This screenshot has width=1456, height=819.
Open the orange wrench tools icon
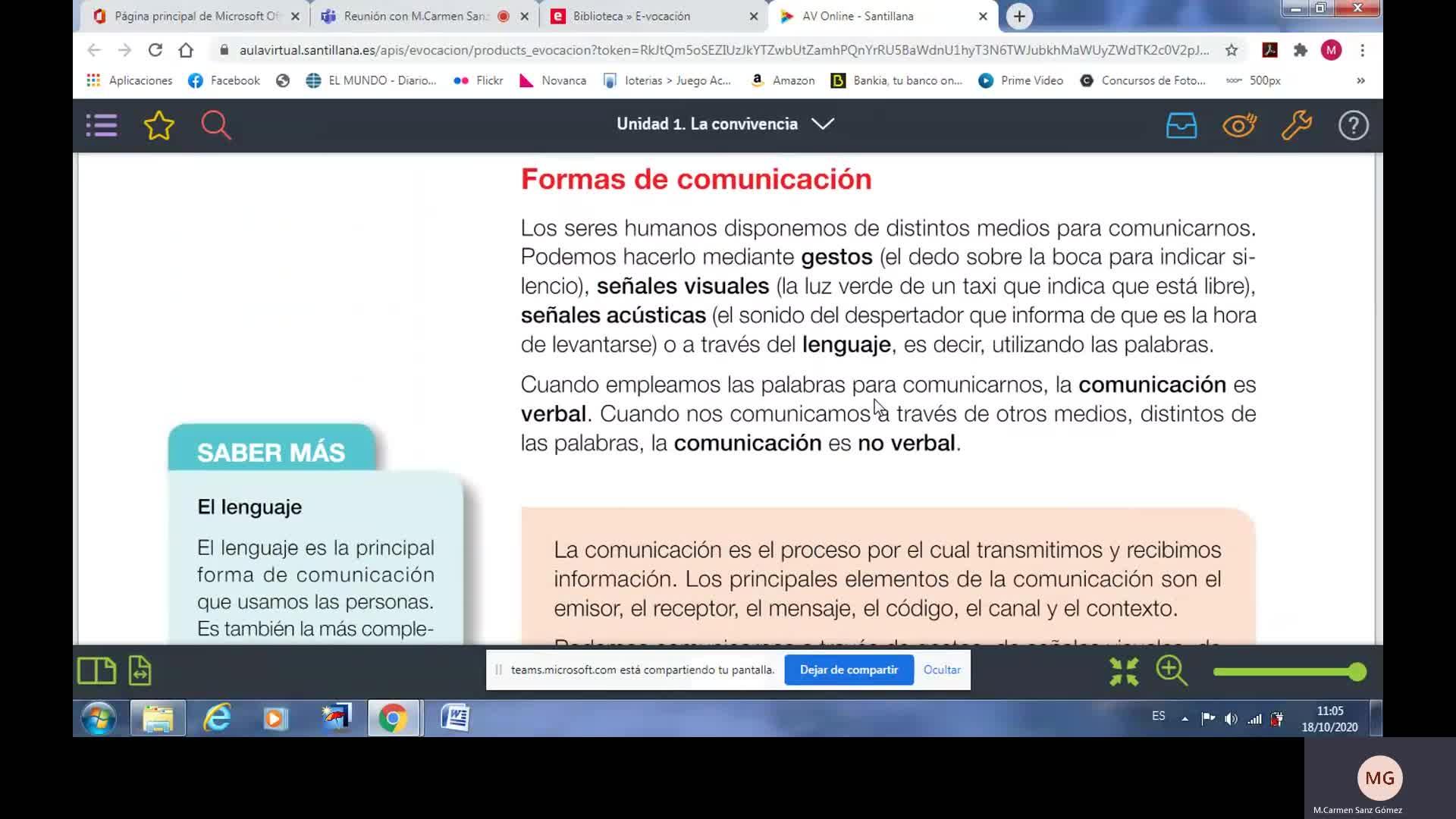(1297, 125)
